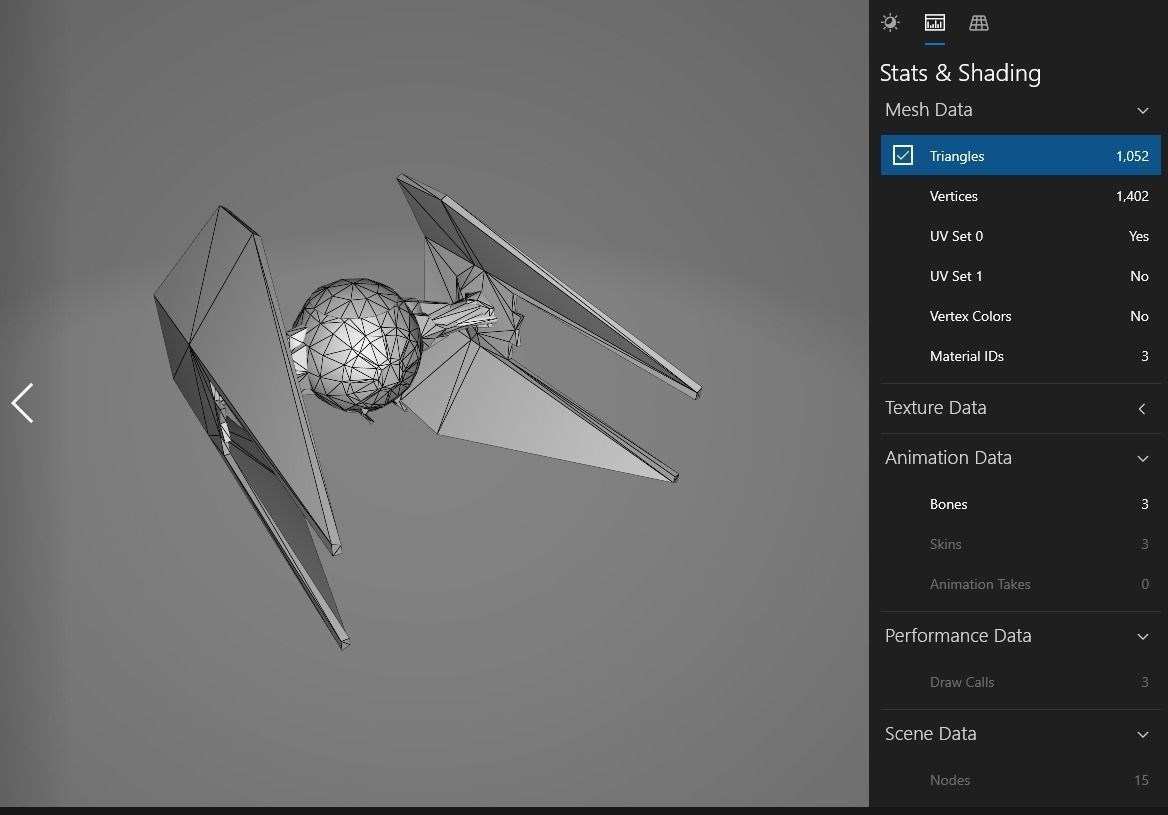Collapse the Performance Data section chevron
The width and height of the screenshot is (1168, 815).
click(x=1143, y=636)
